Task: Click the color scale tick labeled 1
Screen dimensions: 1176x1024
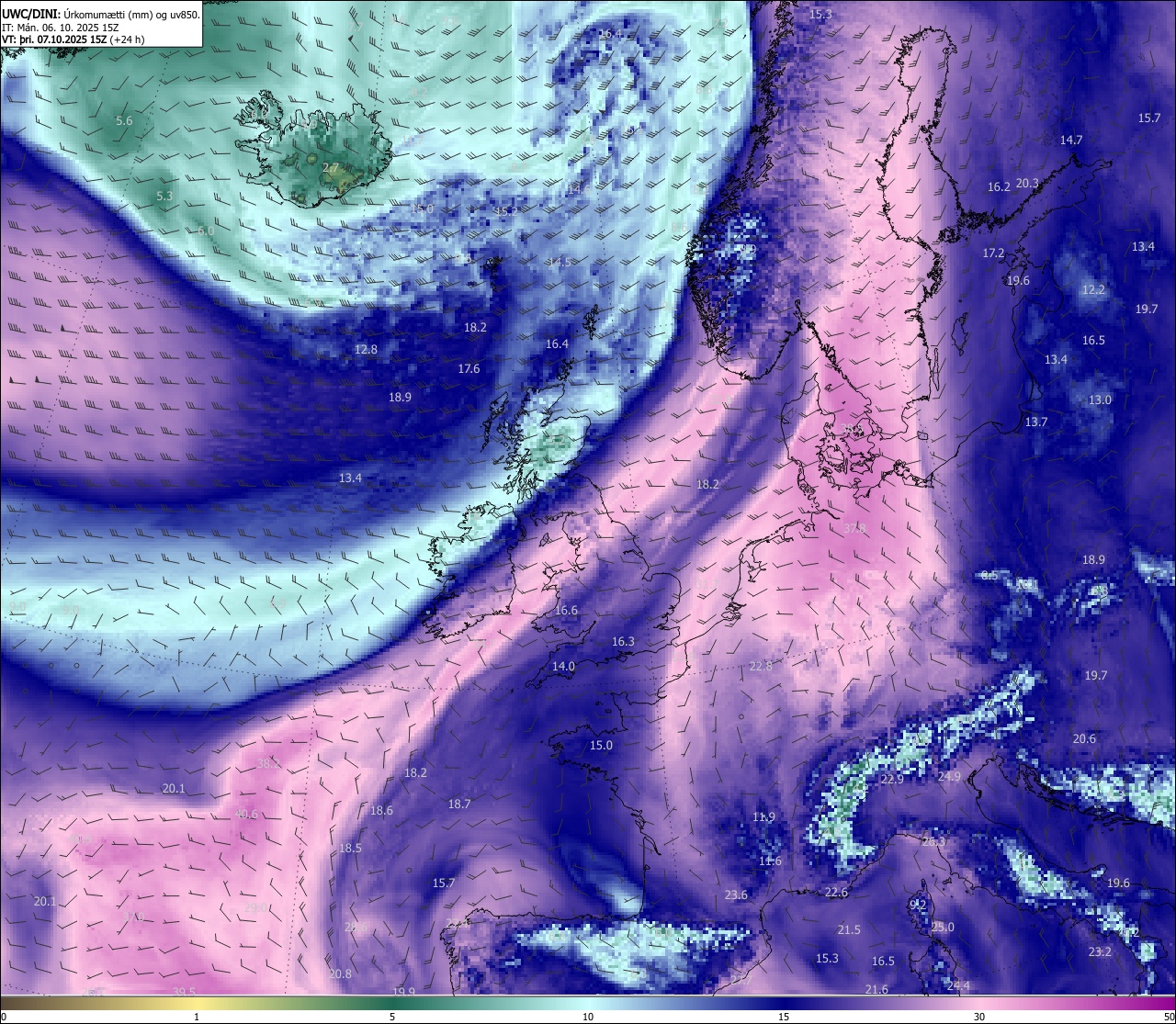Action: [197, 1017]
